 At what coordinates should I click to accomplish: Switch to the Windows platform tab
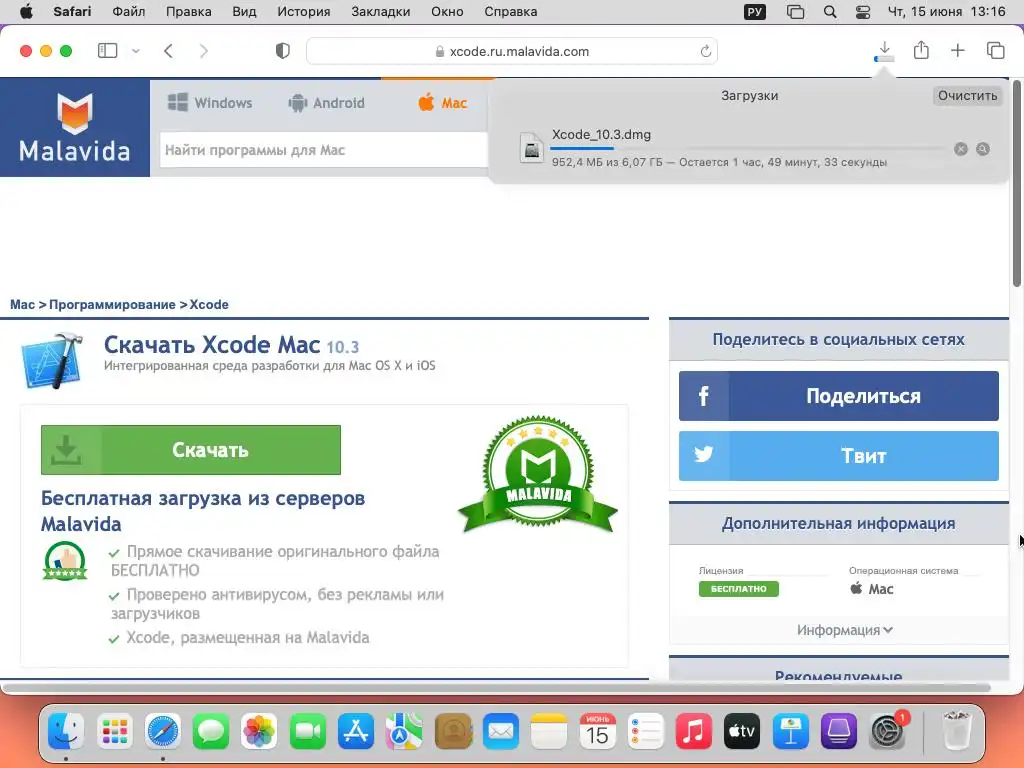tap(210, 103)
